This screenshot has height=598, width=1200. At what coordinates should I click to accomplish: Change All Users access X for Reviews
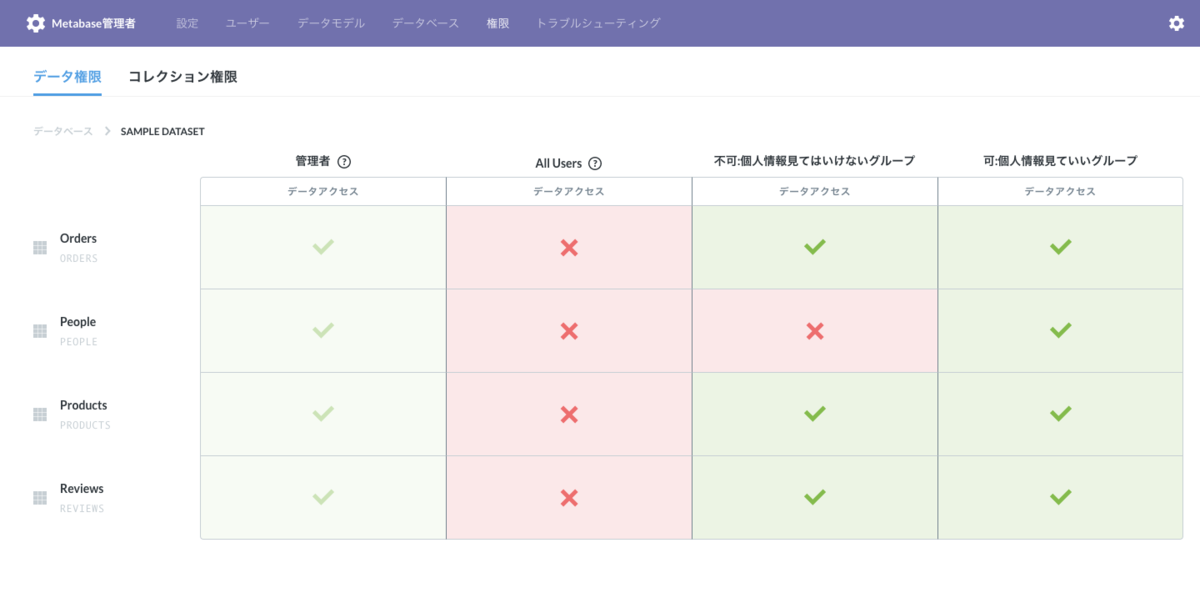569,497
